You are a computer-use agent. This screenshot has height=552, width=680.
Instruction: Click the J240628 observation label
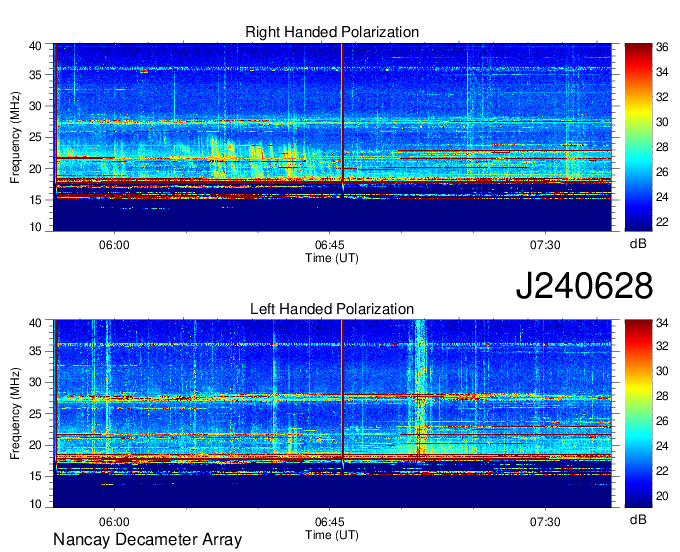point(584,286)
